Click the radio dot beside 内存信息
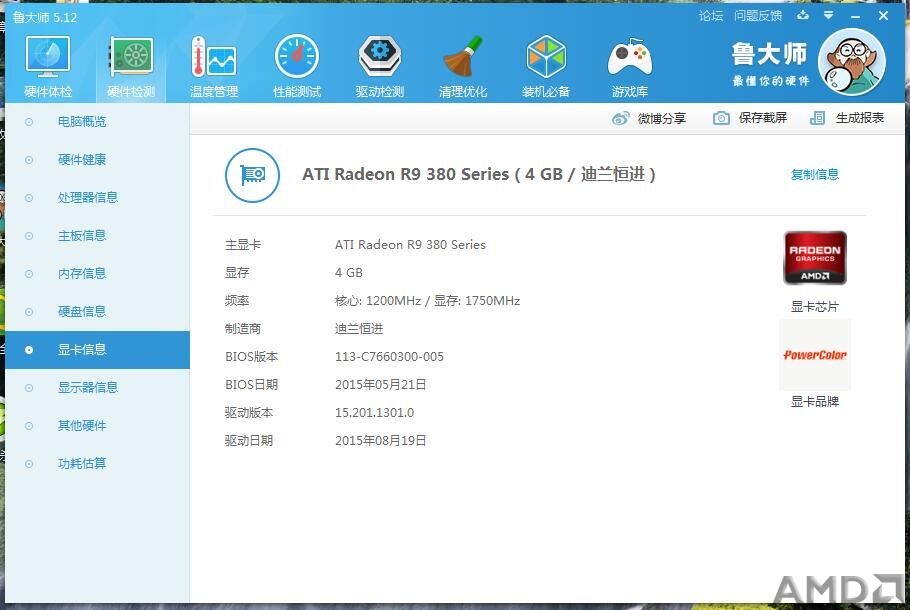Viewport: 910px width, 610px height. point(29,274)
